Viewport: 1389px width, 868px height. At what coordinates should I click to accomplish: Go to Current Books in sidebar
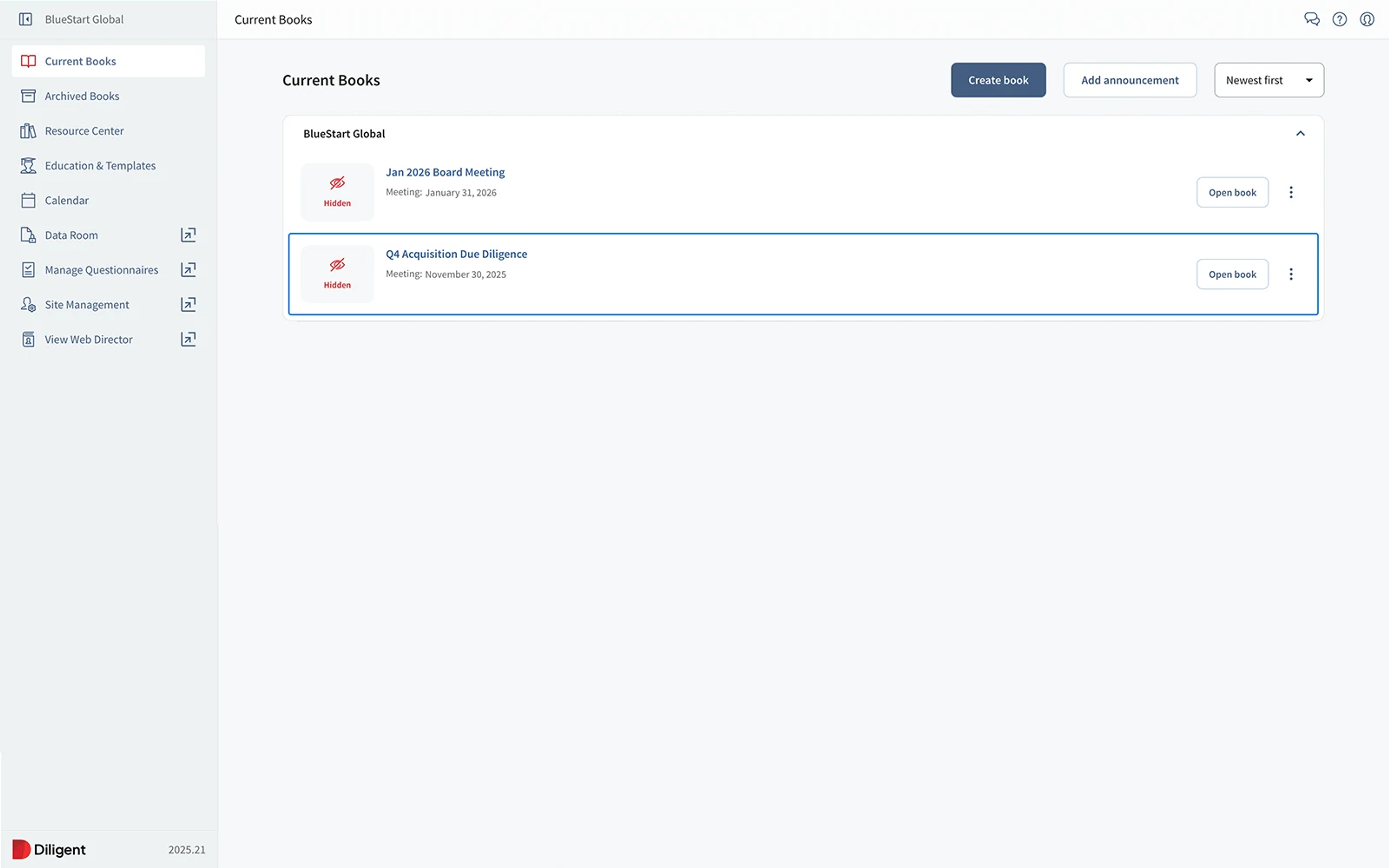[109, 61]
